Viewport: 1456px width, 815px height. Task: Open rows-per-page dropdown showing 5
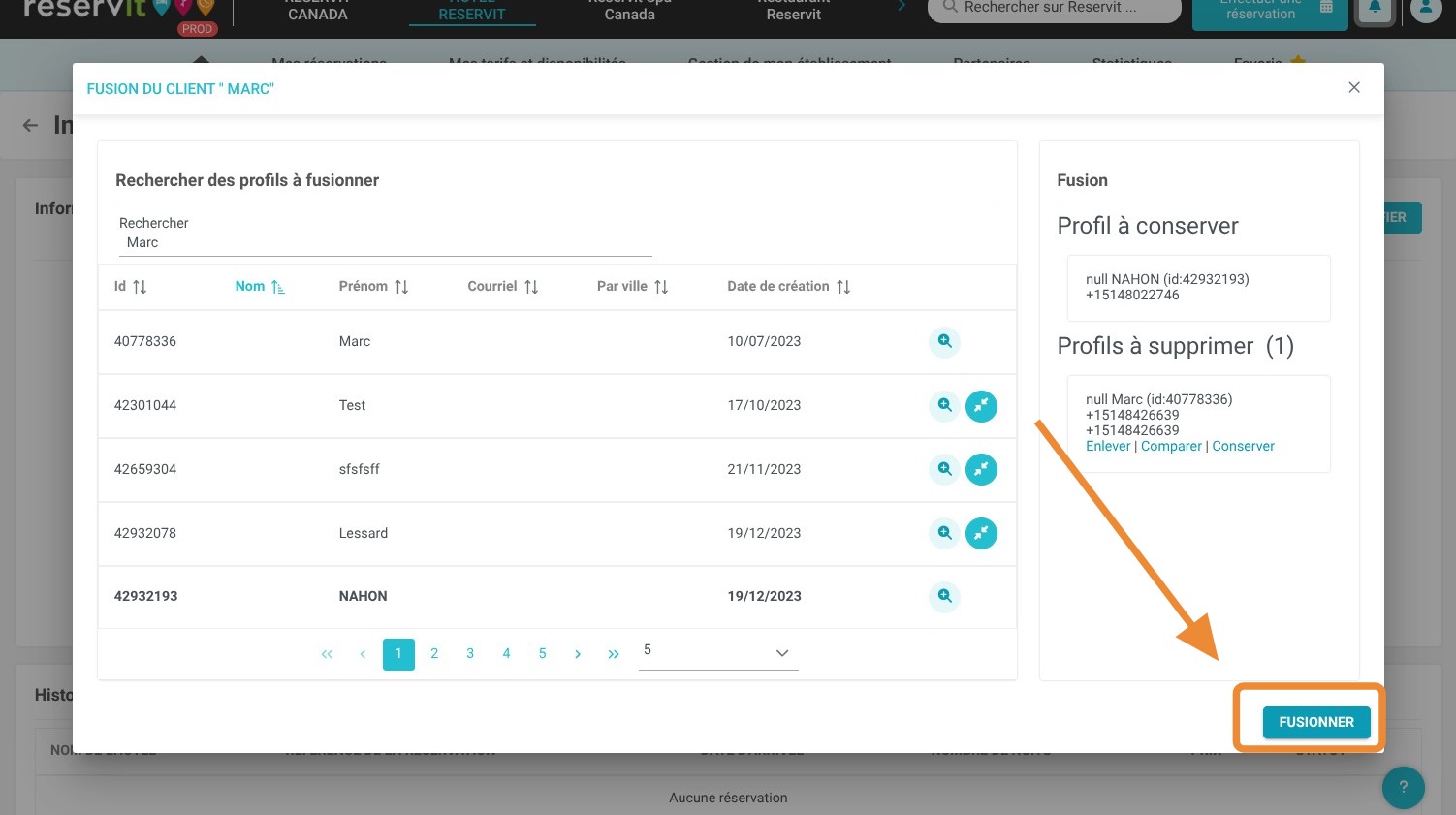pyautogui.click(x=718, y=652)
